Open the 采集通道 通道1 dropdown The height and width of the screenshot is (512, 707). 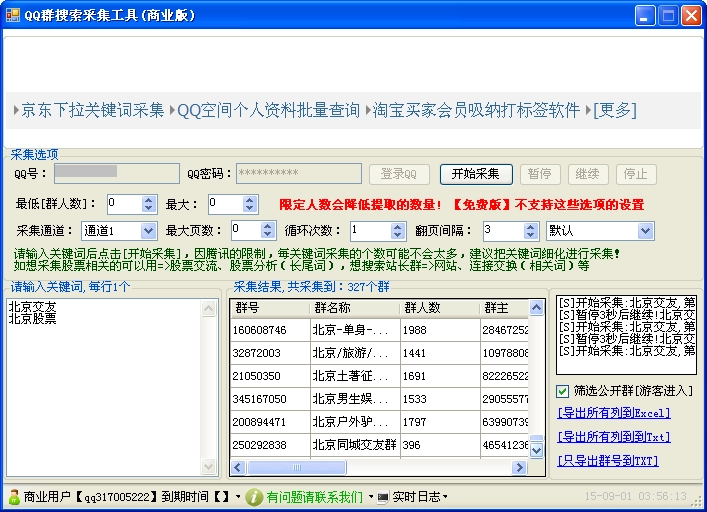tap(148, 231)
